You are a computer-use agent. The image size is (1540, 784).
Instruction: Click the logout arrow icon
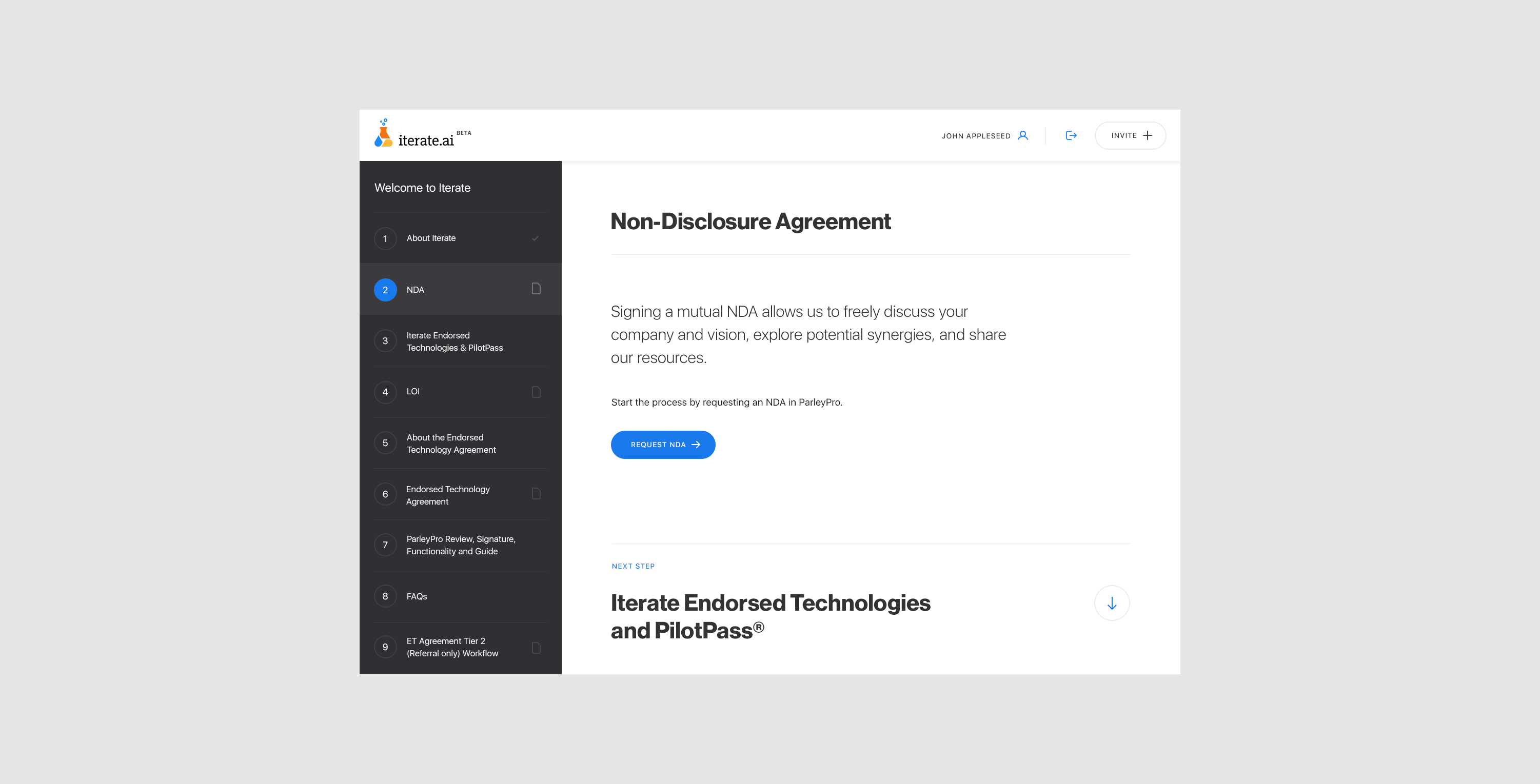coord(1071,136)
